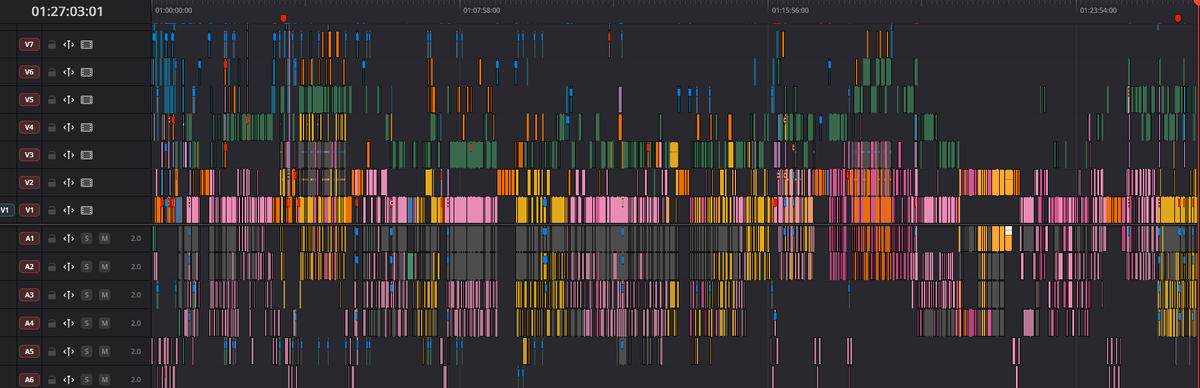
Task: Disable video track V7 visibility
Action: pyautogui.click(x=87, y=45)
